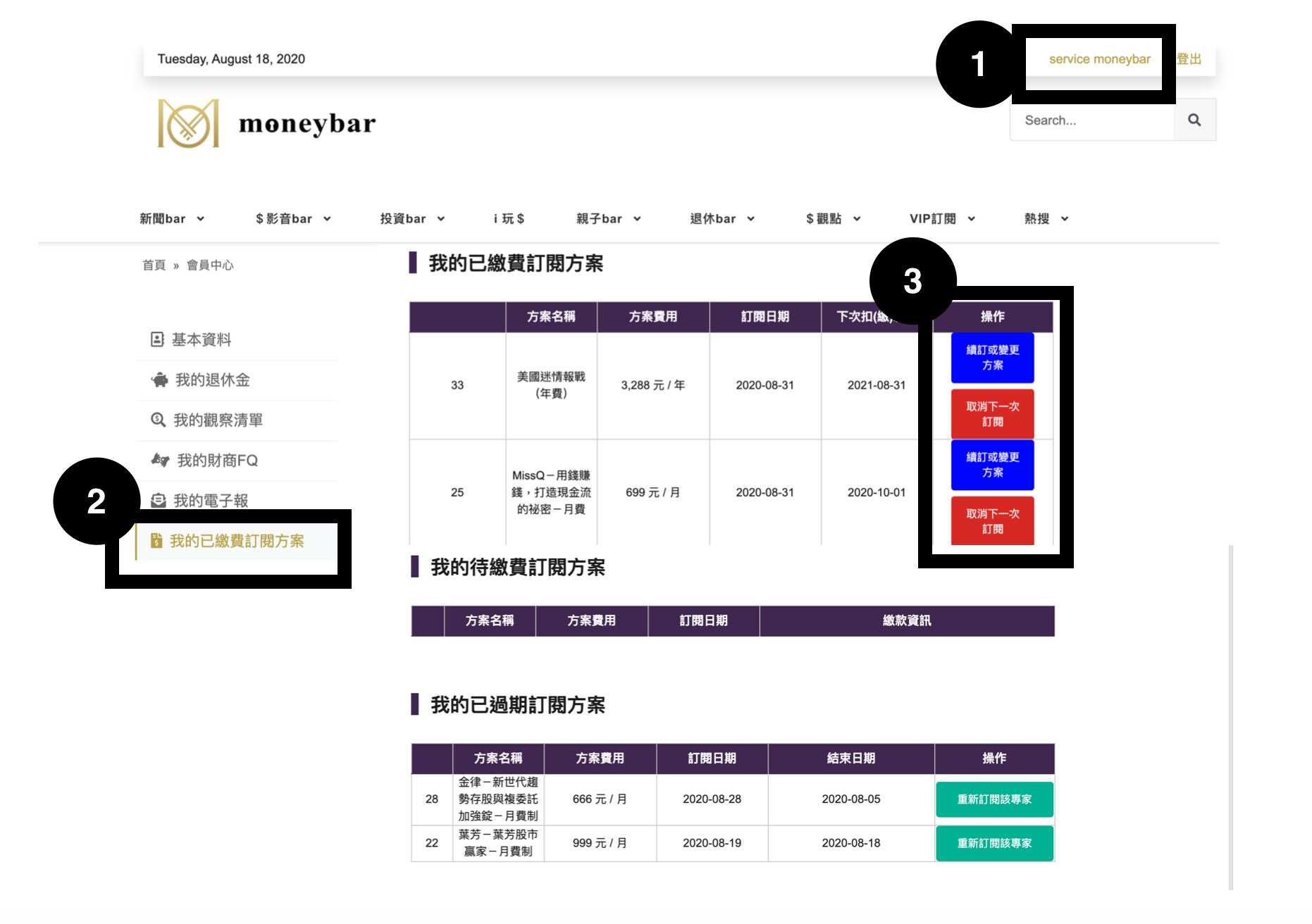
Task: Click the piggy bank 我的退休金 icon
Action: [160, 380]
